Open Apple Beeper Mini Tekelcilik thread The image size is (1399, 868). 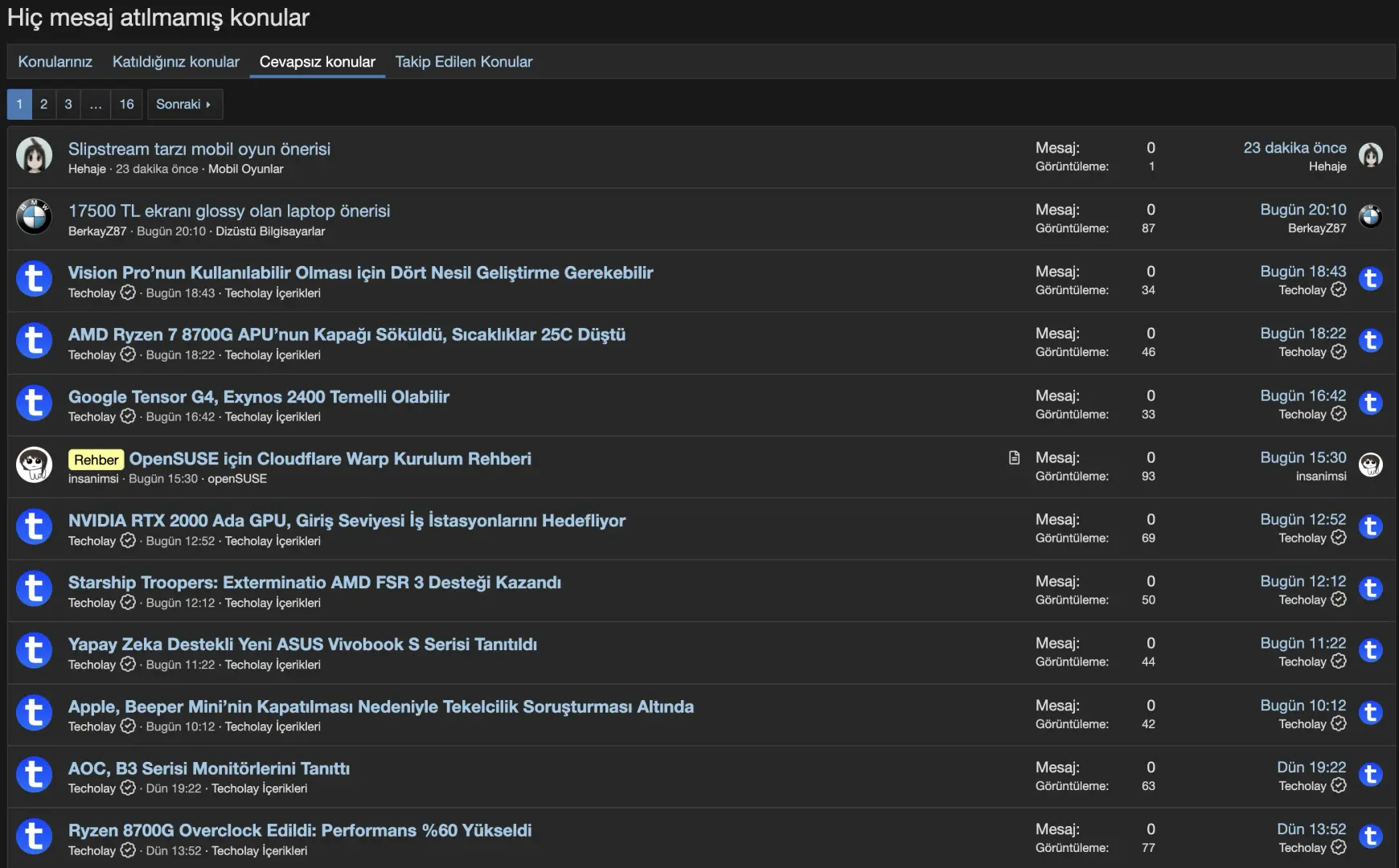381,706
